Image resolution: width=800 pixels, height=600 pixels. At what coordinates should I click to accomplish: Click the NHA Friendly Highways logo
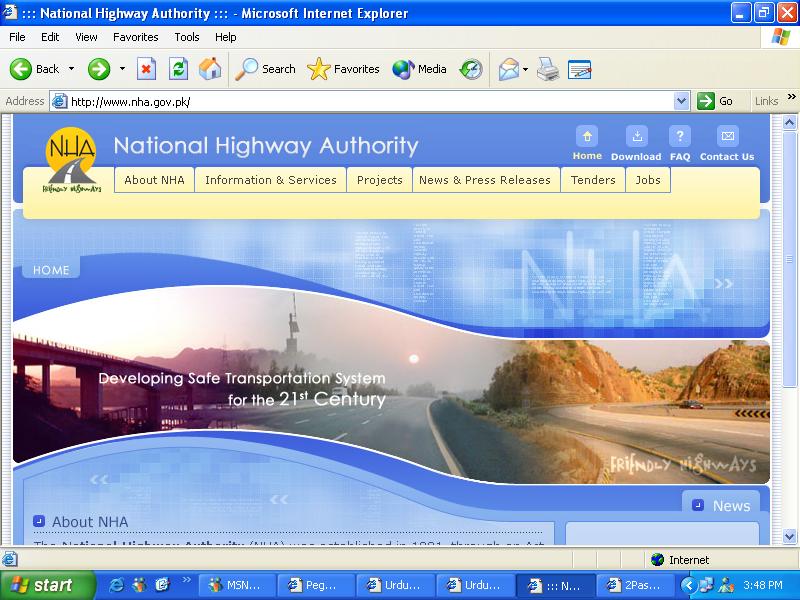pyautogui.click(x=71, y=160)
